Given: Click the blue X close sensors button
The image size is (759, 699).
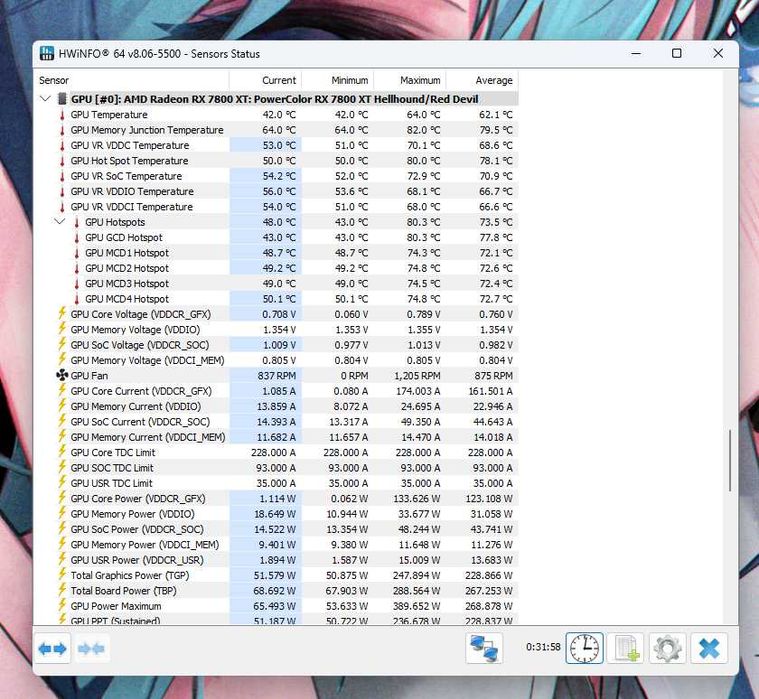Looking at the screenshot, I should [709, 648].
